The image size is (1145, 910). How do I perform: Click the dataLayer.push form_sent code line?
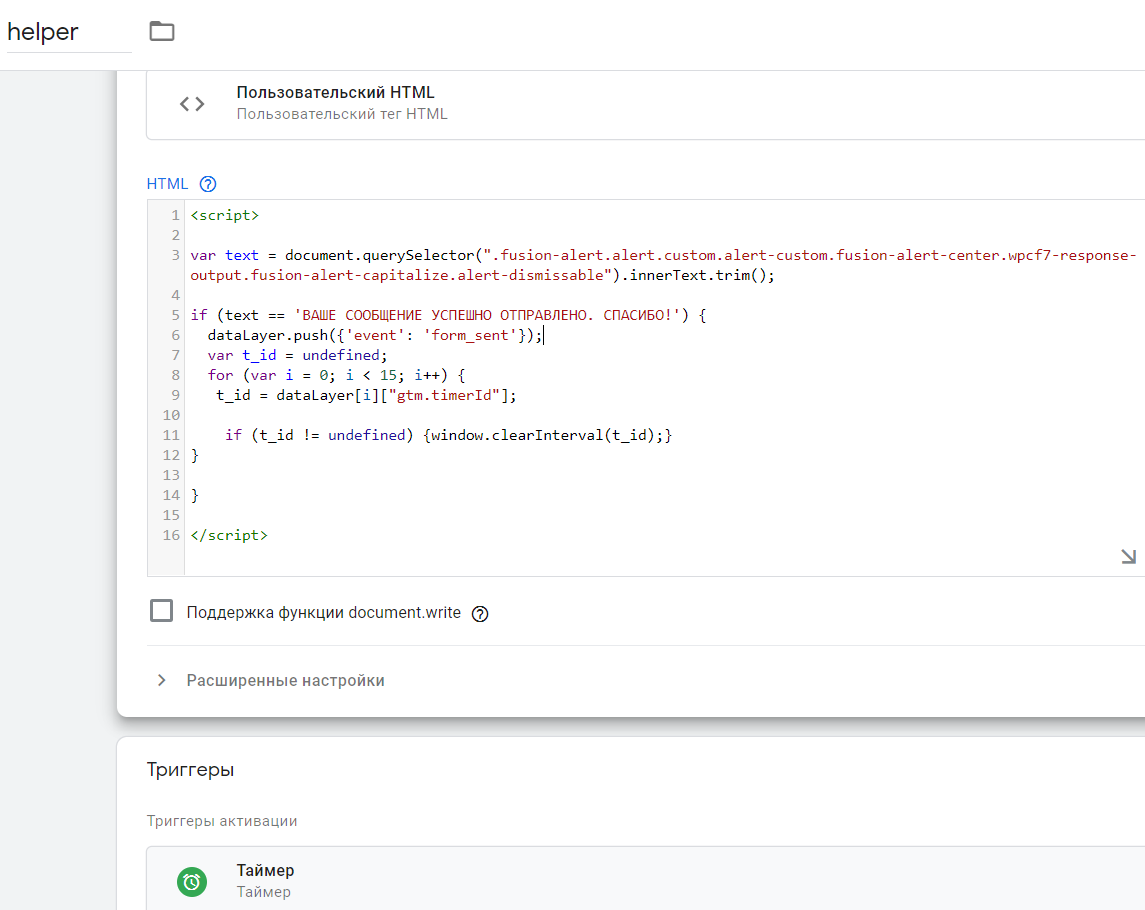[x=375, y=335]
